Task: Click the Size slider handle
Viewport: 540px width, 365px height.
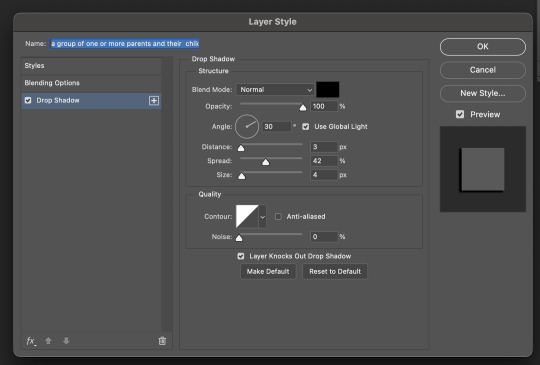Action: tap(242, 176)
